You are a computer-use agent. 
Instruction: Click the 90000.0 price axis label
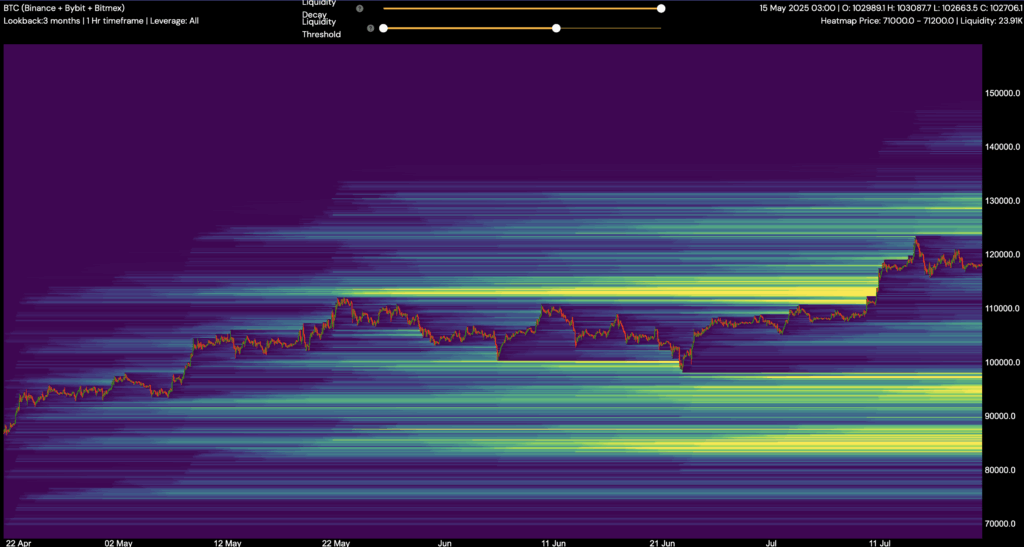(1002, 416)
